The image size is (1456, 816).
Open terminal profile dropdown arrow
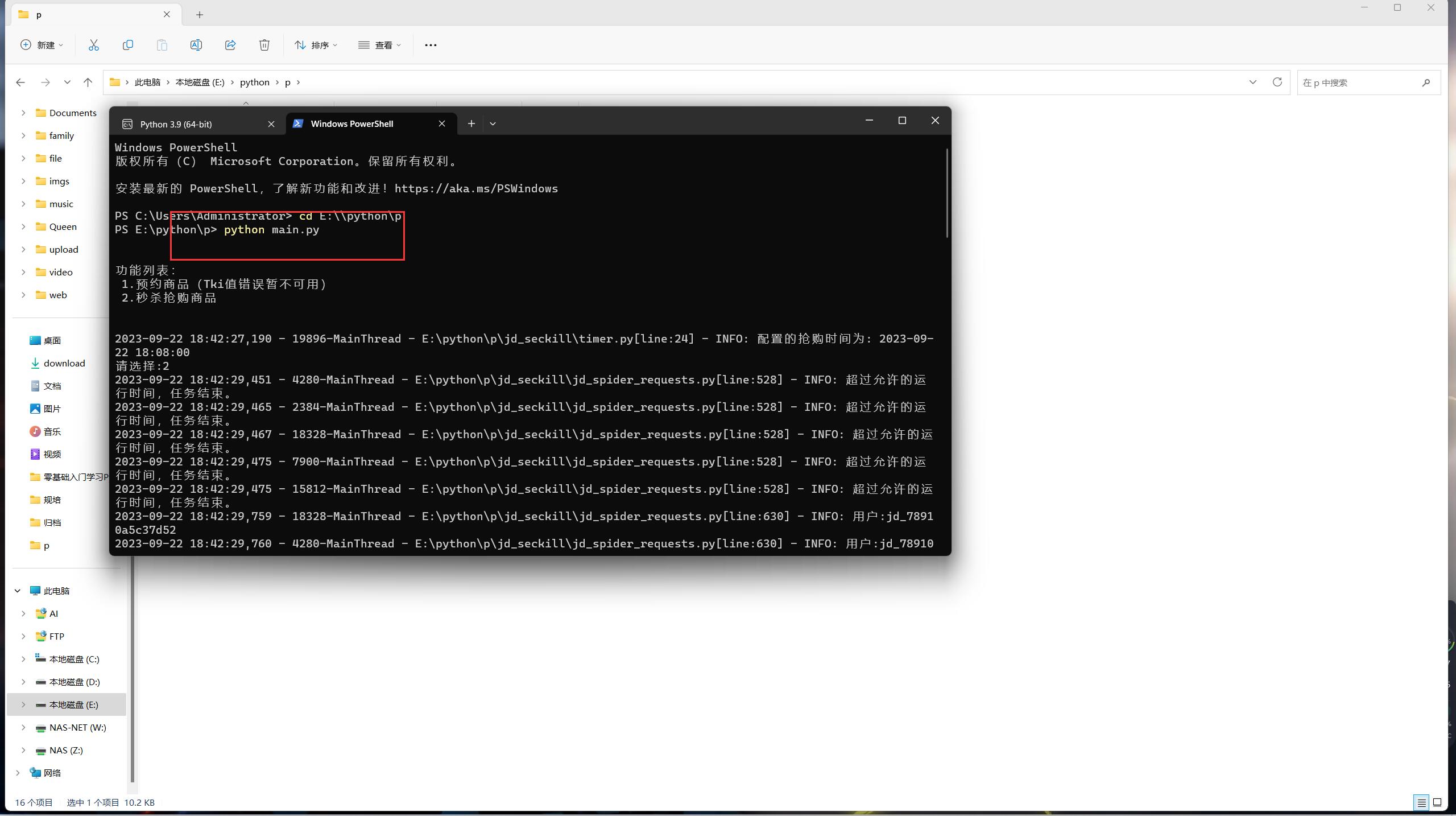pos(493,123)
